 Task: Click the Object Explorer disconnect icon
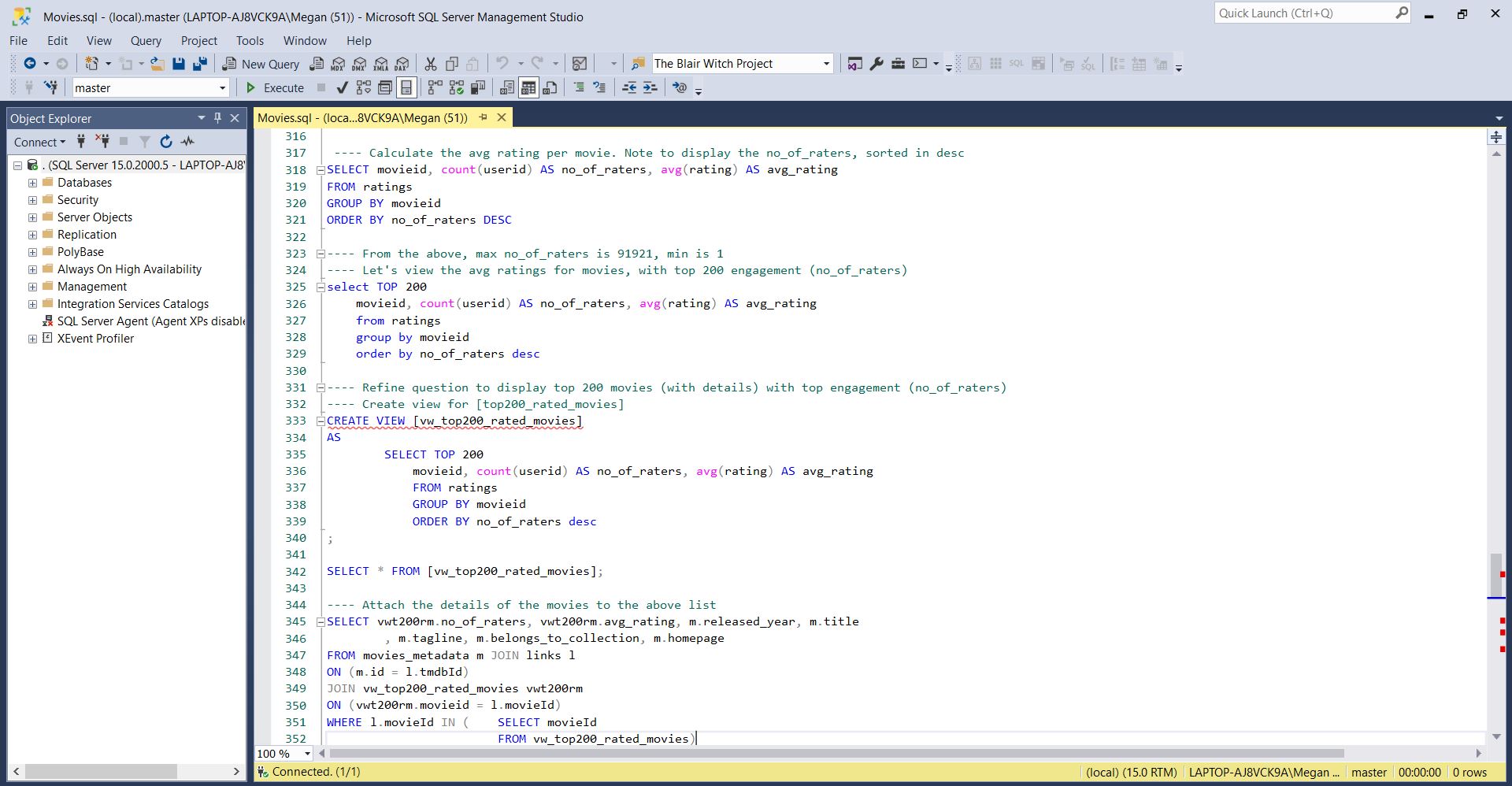tap(102, 142)
